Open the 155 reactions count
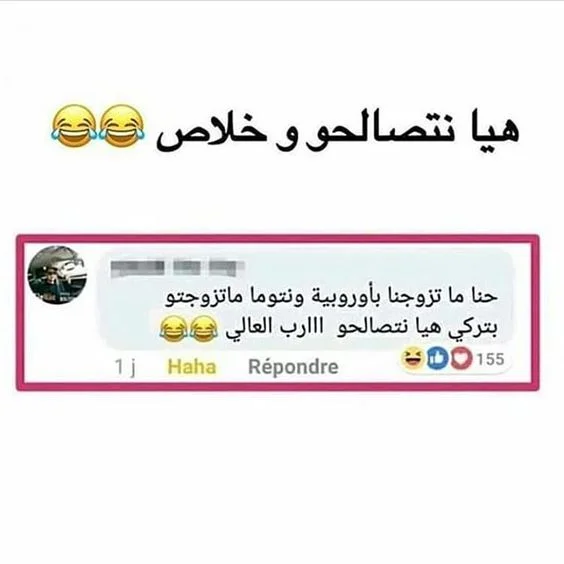 click(491, 359)
